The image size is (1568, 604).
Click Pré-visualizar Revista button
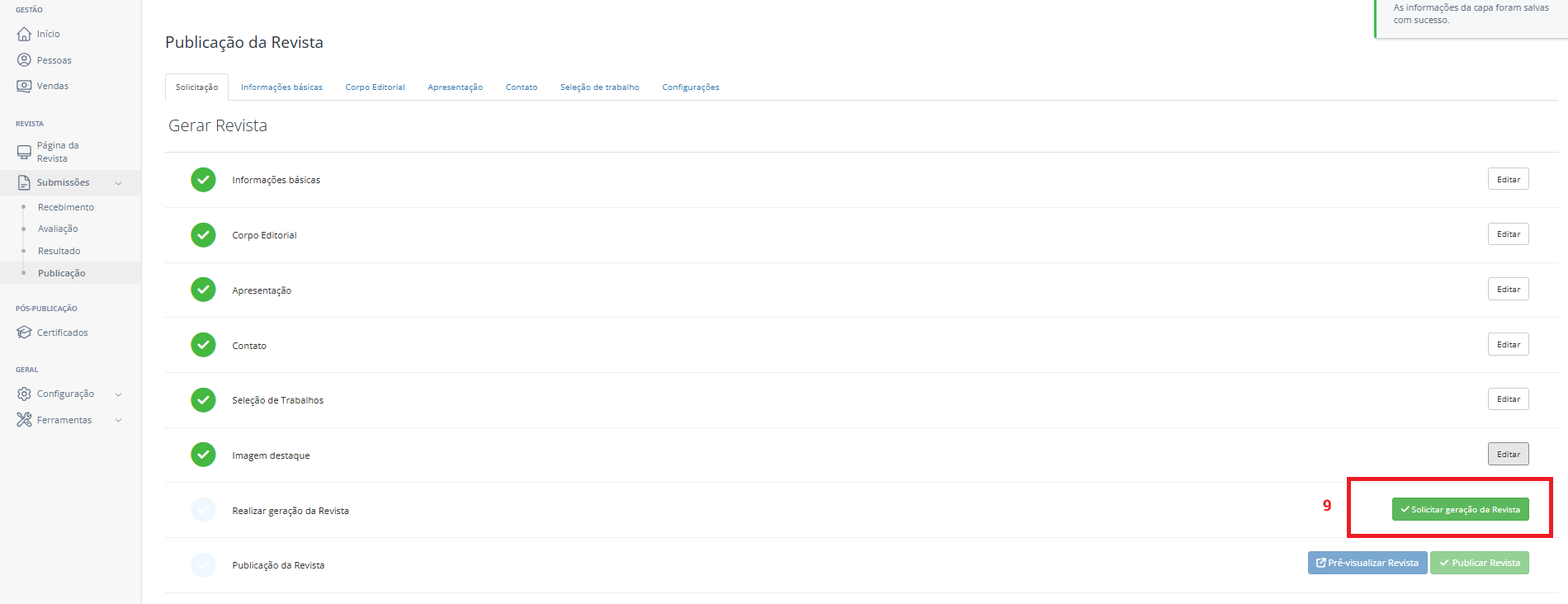[1367, 563]
